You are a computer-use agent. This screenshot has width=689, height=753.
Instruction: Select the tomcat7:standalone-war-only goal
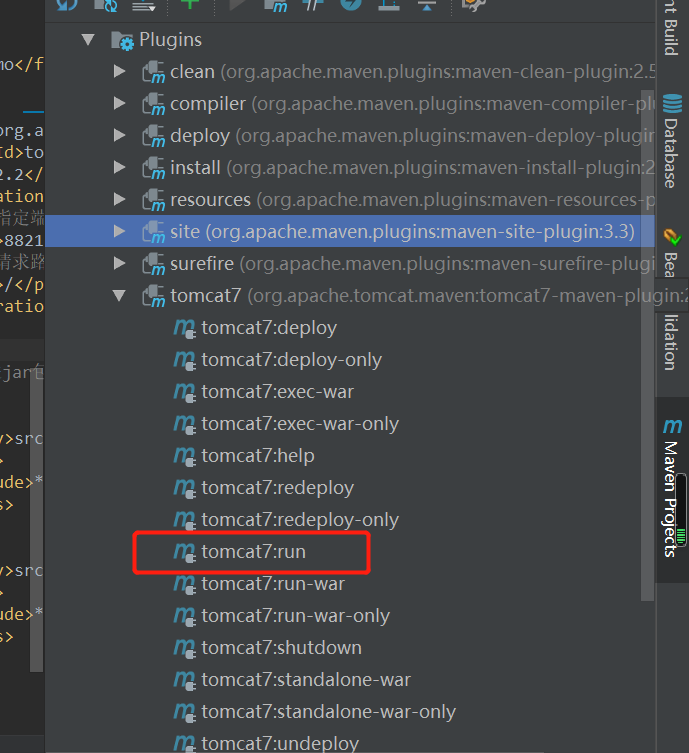coord(329,712)
